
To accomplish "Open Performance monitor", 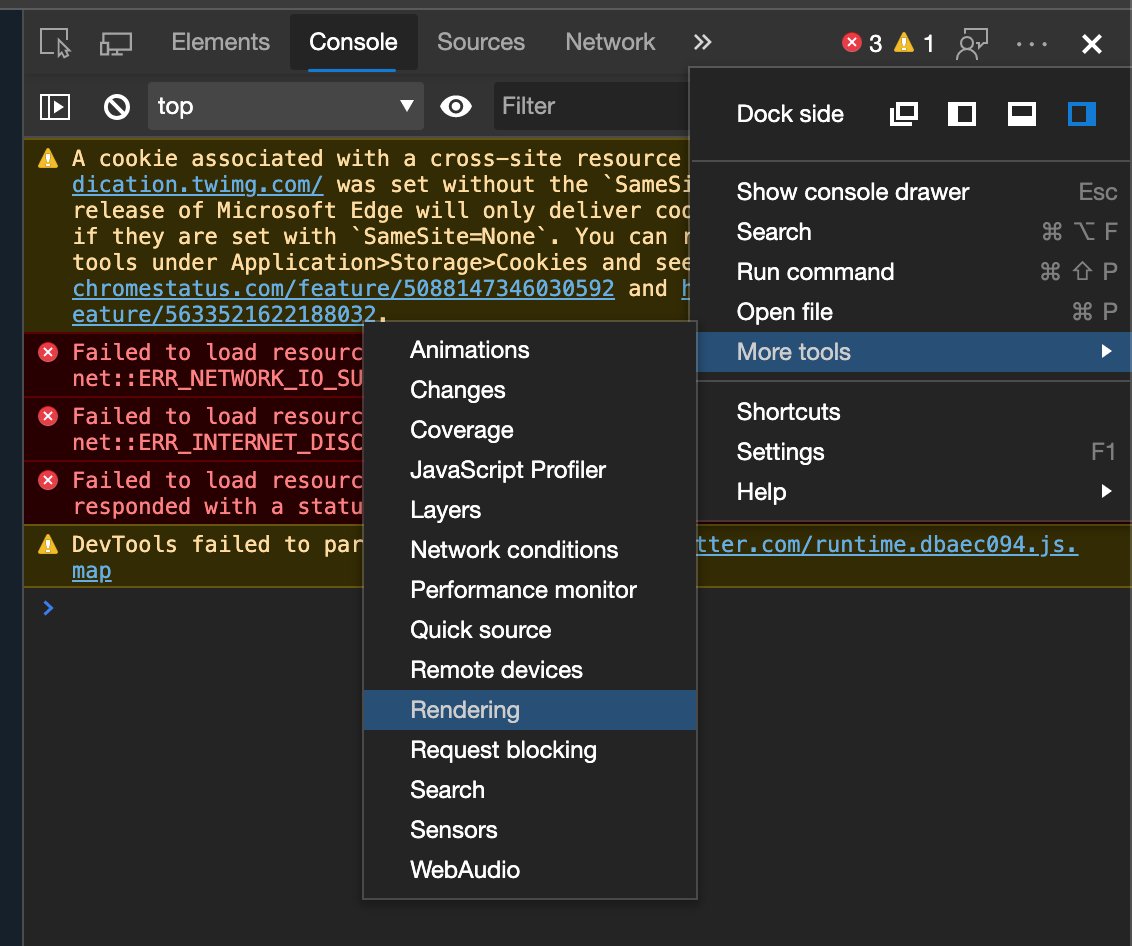I will (x=530, y=590).
